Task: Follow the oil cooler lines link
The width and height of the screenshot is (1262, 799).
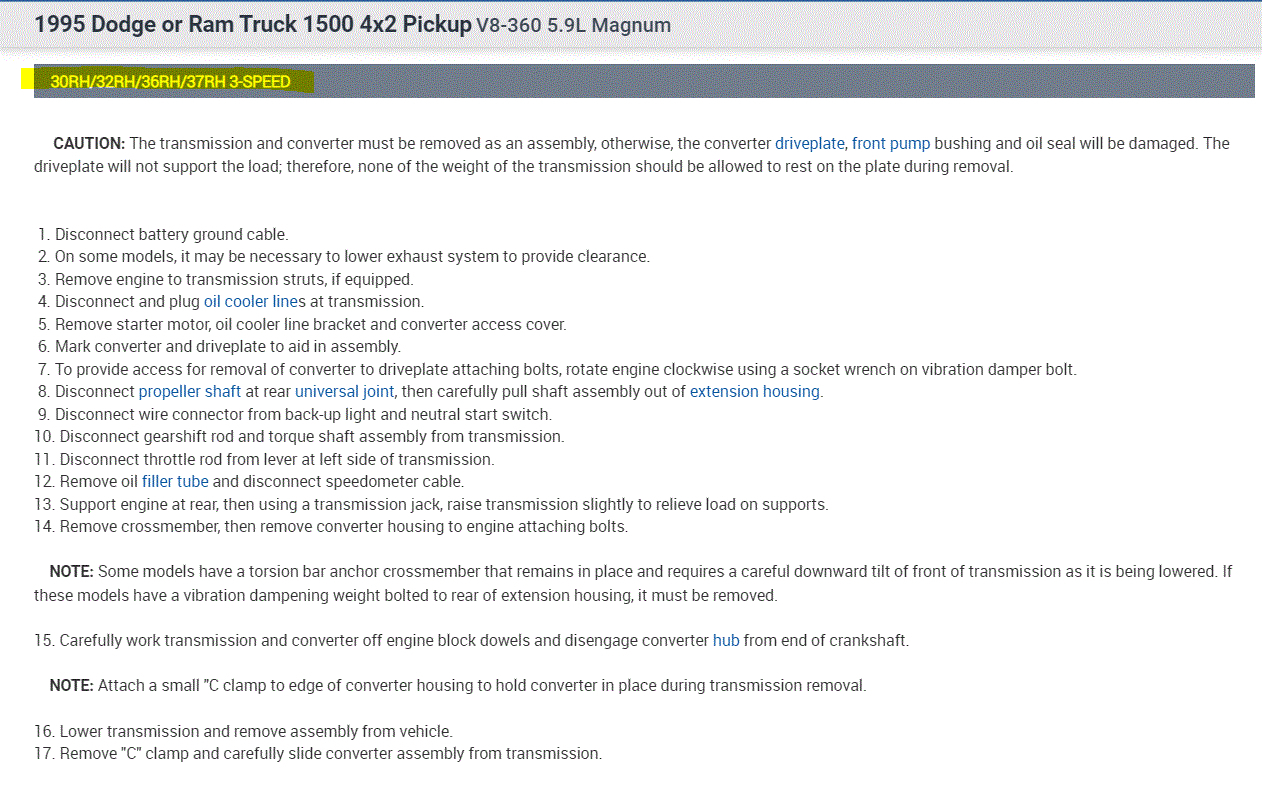Action: pos(253,301)
